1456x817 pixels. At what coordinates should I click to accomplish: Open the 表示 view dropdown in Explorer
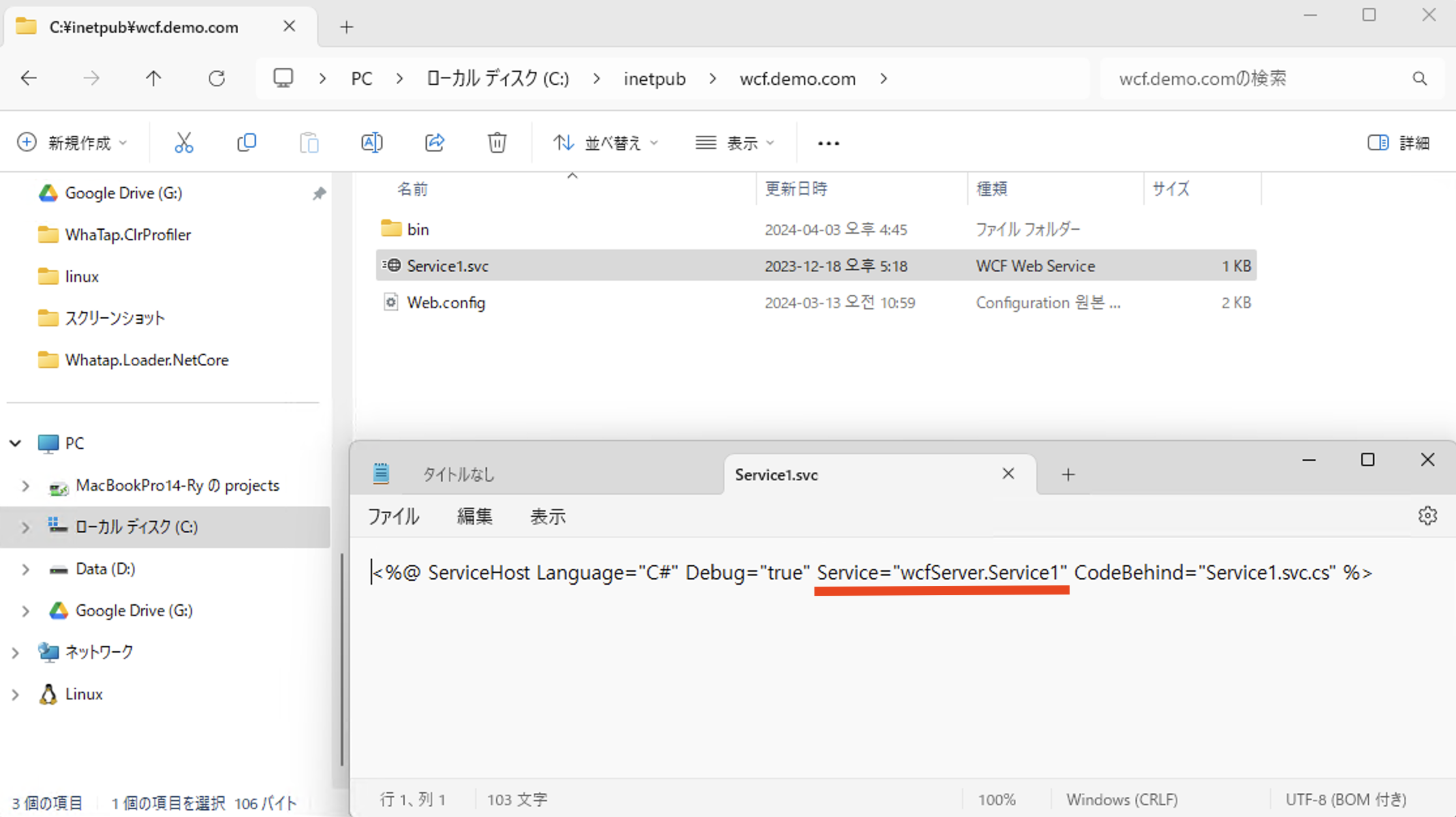tap(735, 142)
